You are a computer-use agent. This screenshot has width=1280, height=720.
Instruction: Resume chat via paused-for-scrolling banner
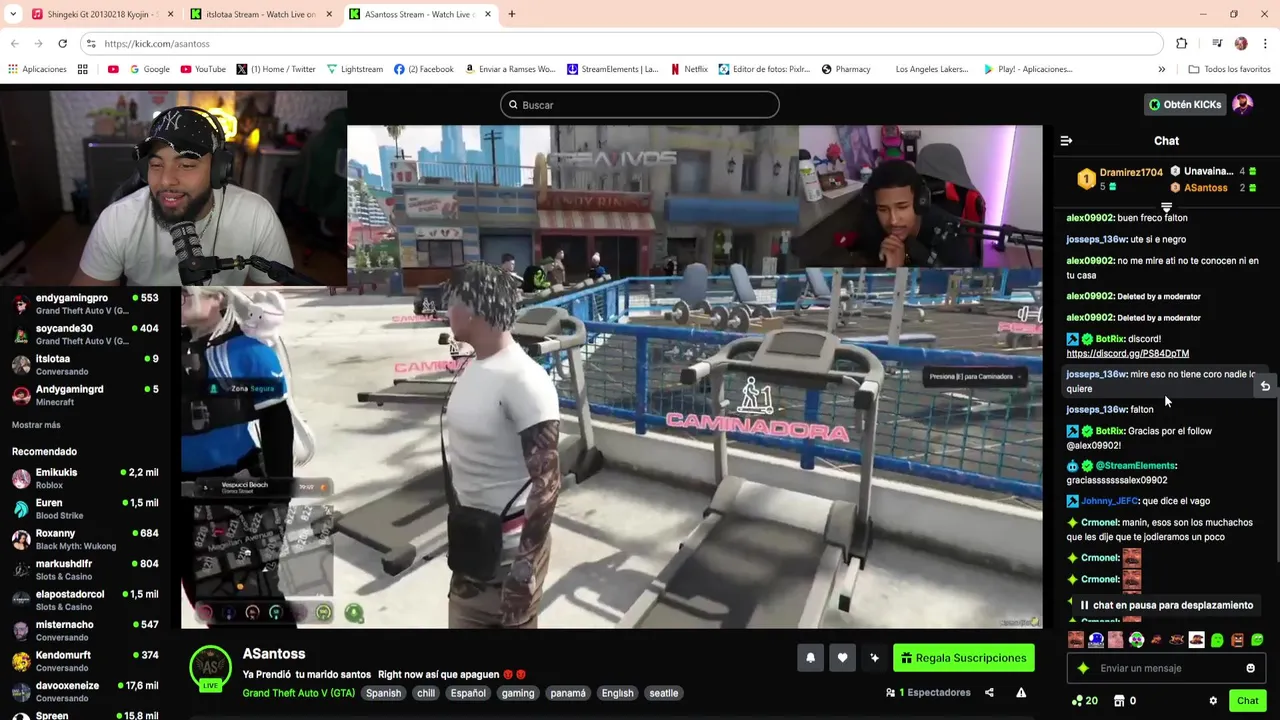point(1166,605)
